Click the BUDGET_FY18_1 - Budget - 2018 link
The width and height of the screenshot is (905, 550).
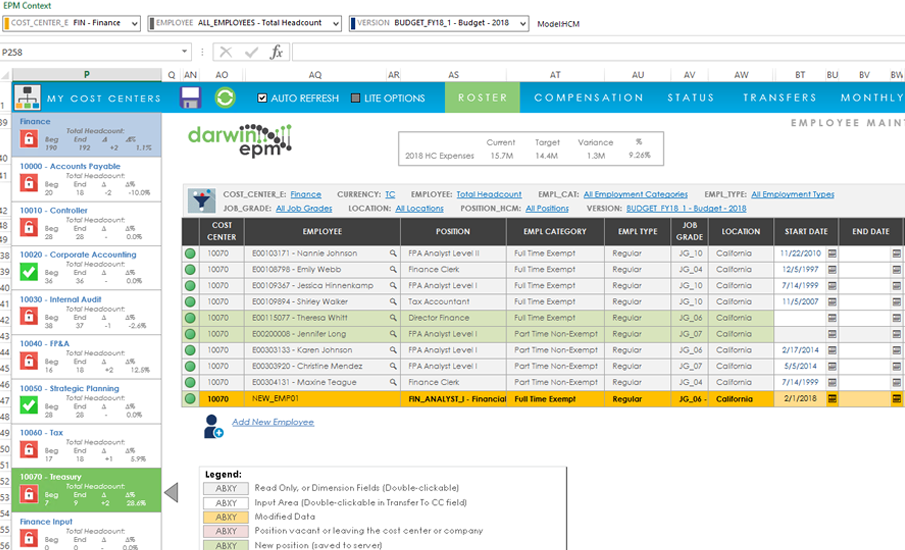point(686,208)
